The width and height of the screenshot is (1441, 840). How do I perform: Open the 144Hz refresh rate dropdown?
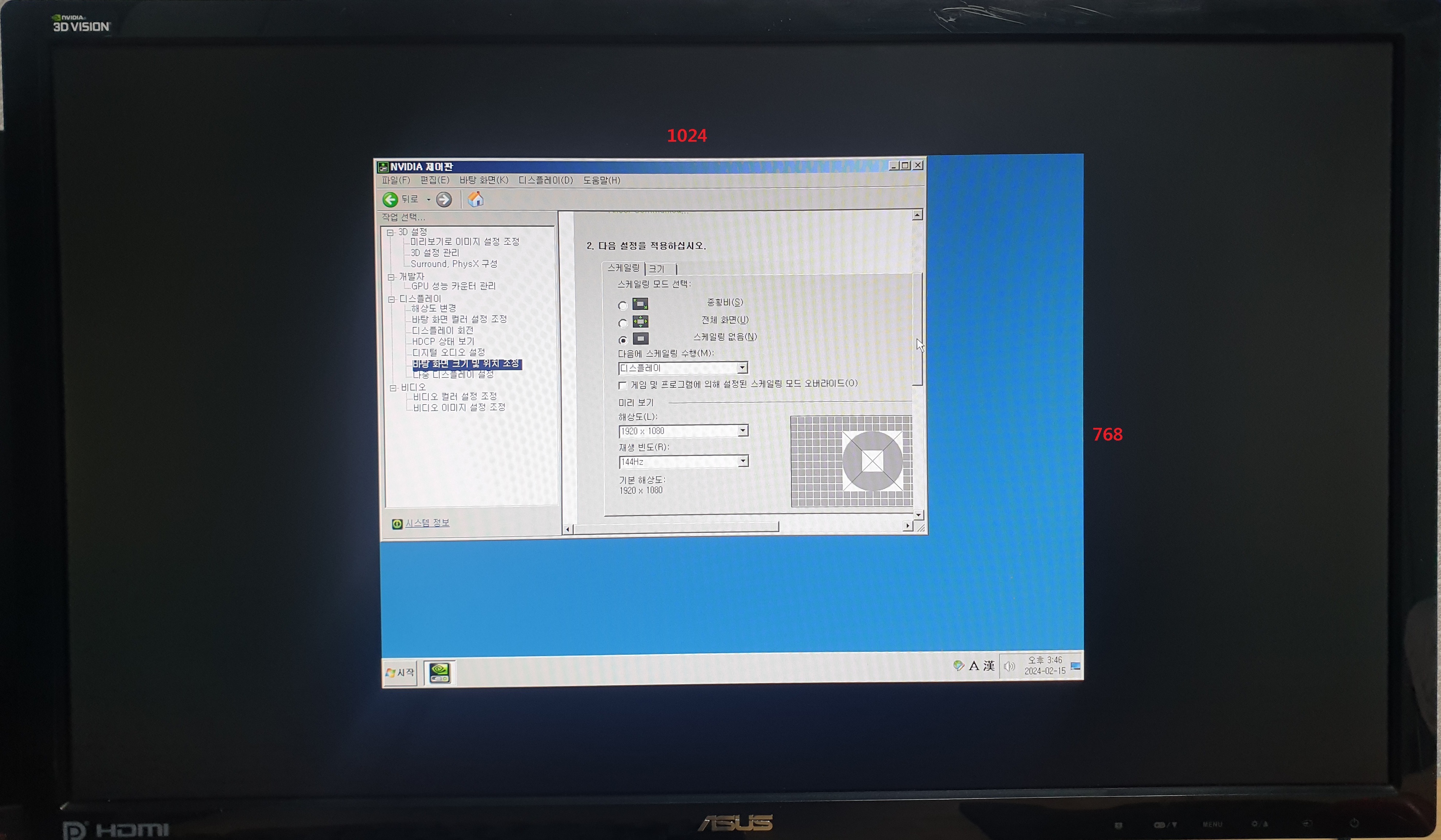point(743,461)
